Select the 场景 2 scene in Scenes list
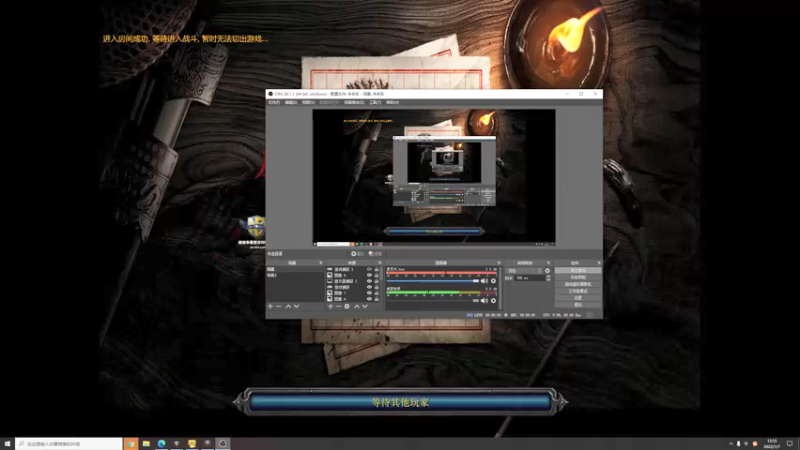 (x=295, y=275)
